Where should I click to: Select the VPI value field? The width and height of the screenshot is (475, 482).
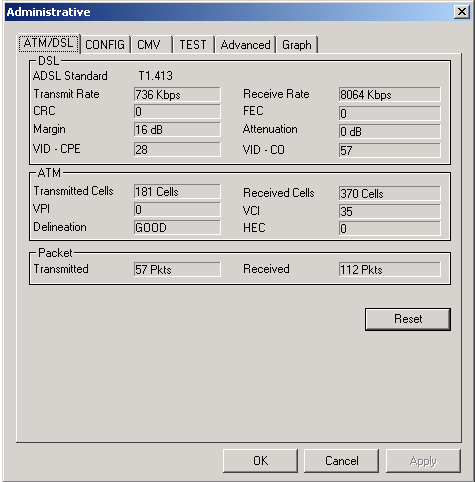coord(177,210)
